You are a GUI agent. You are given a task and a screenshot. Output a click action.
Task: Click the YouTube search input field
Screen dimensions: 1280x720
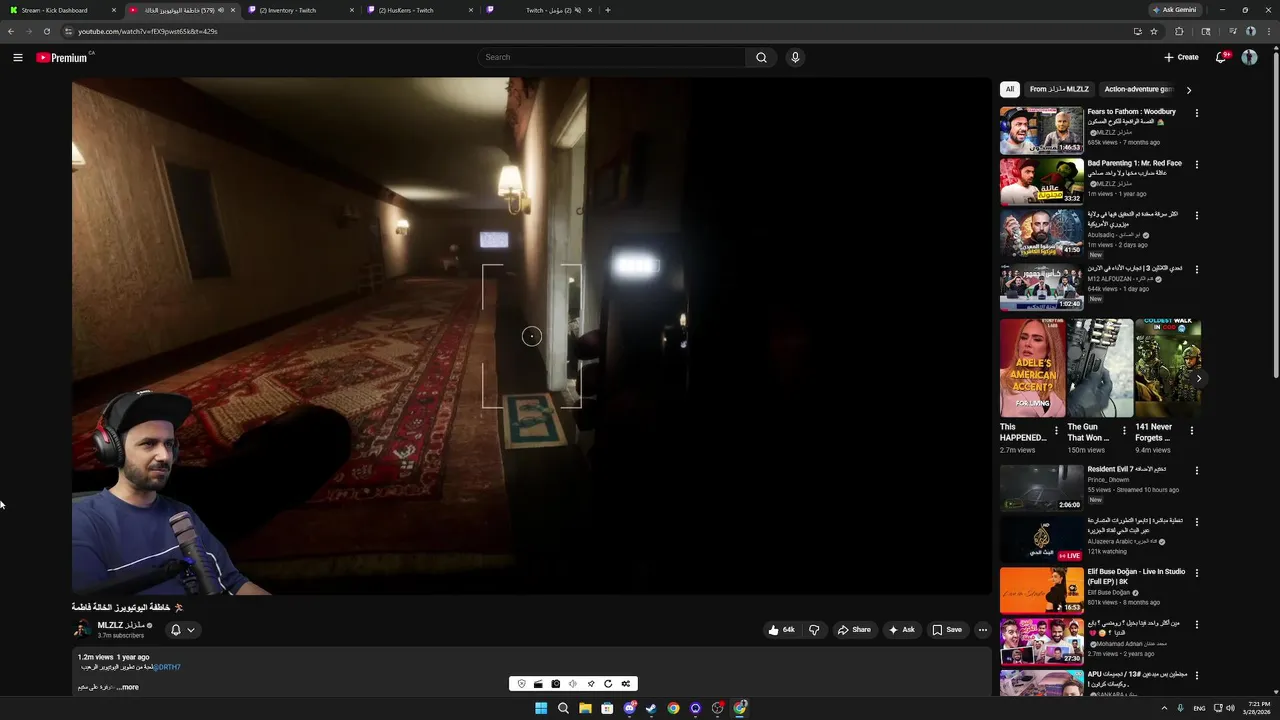point(611,57)
